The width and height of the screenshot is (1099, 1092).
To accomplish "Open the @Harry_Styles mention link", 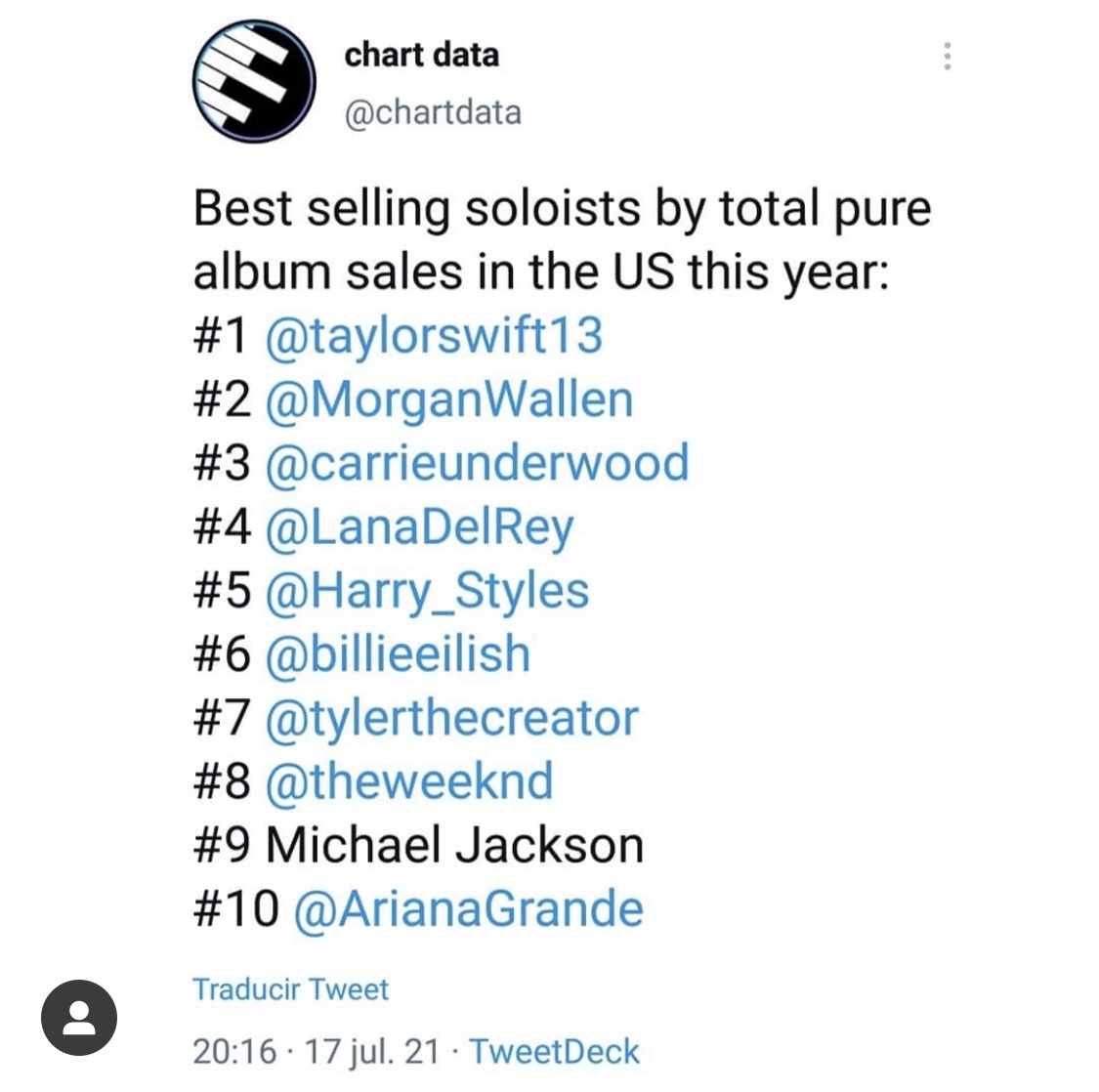I will 427,591.
